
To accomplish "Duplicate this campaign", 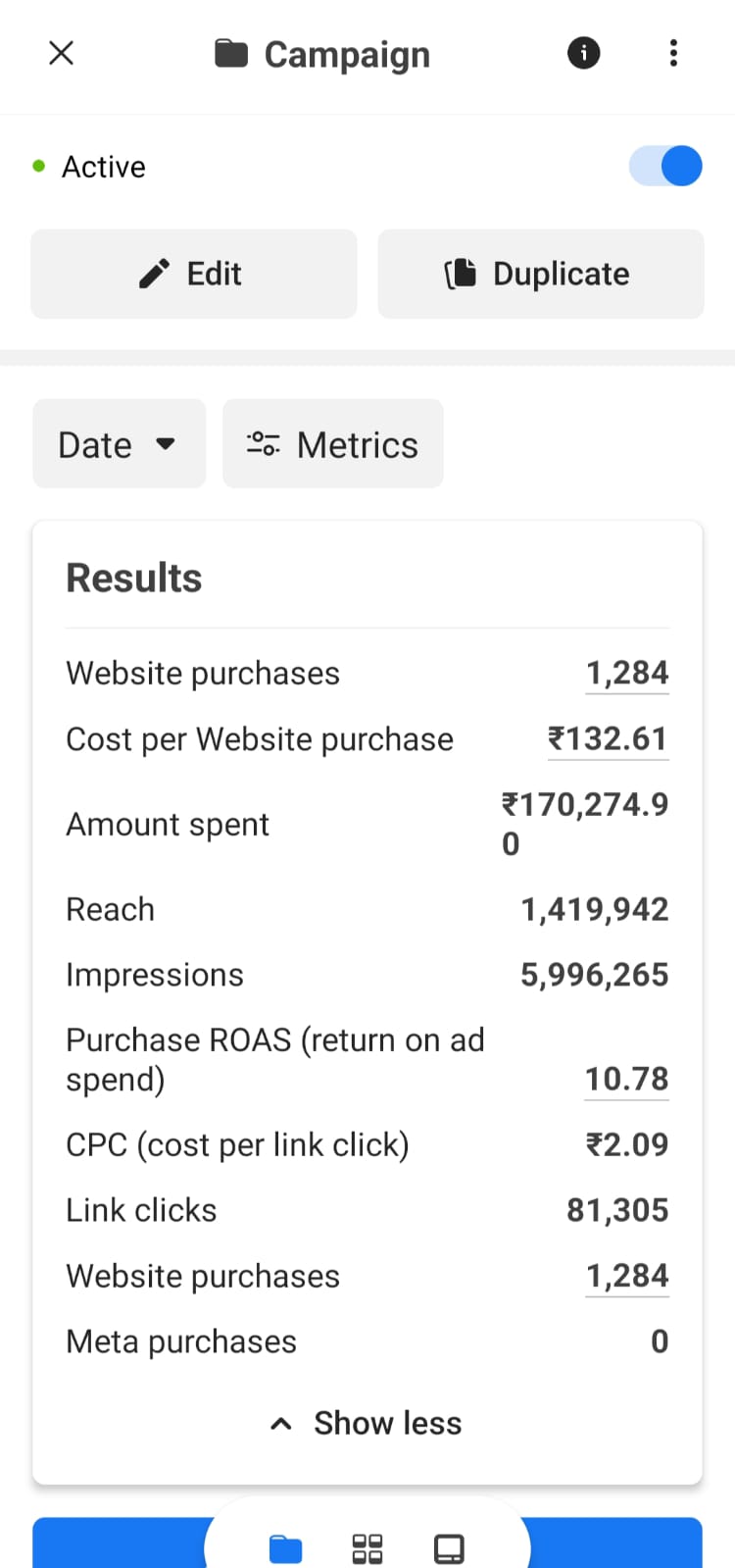I will [x=541, y=274].
